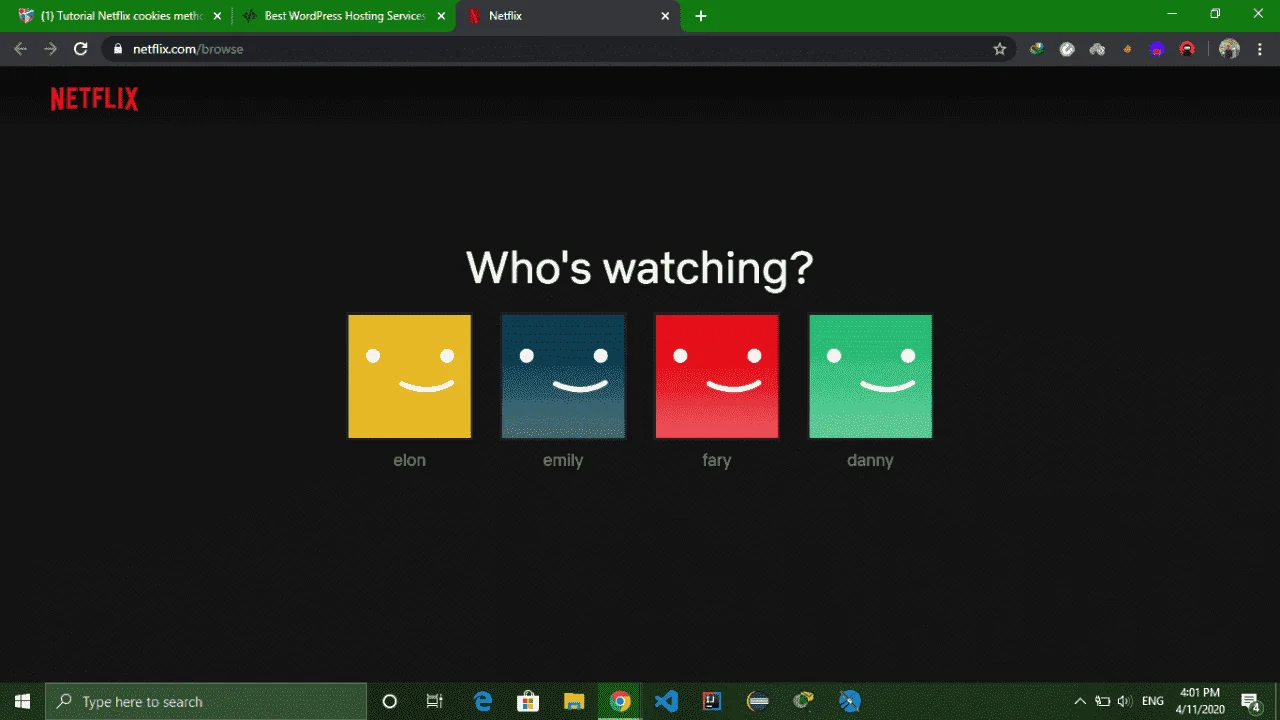Pick the red fary profile avatar
The width and height of the screenshot is (1280, 720).
point(717,376)
